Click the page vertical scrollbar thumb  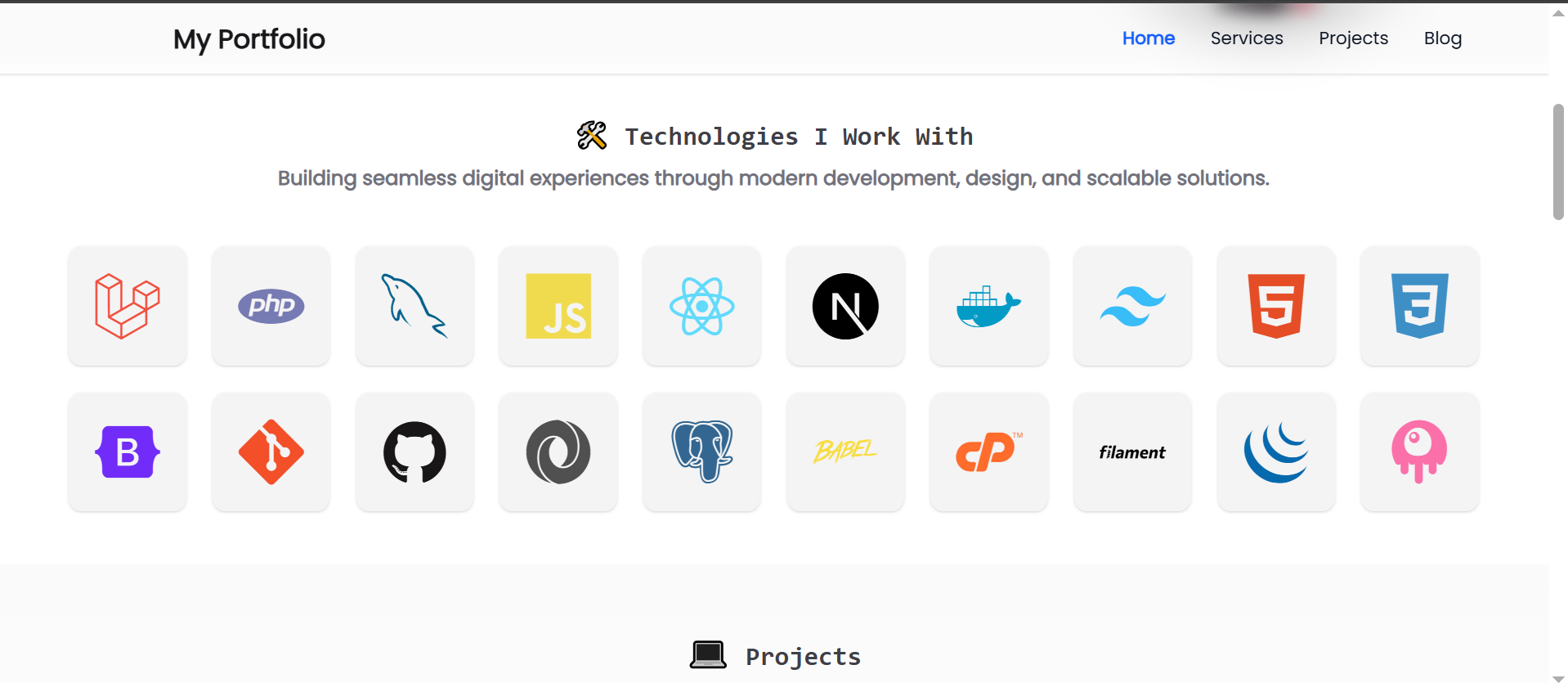(x=1558, y=162)
